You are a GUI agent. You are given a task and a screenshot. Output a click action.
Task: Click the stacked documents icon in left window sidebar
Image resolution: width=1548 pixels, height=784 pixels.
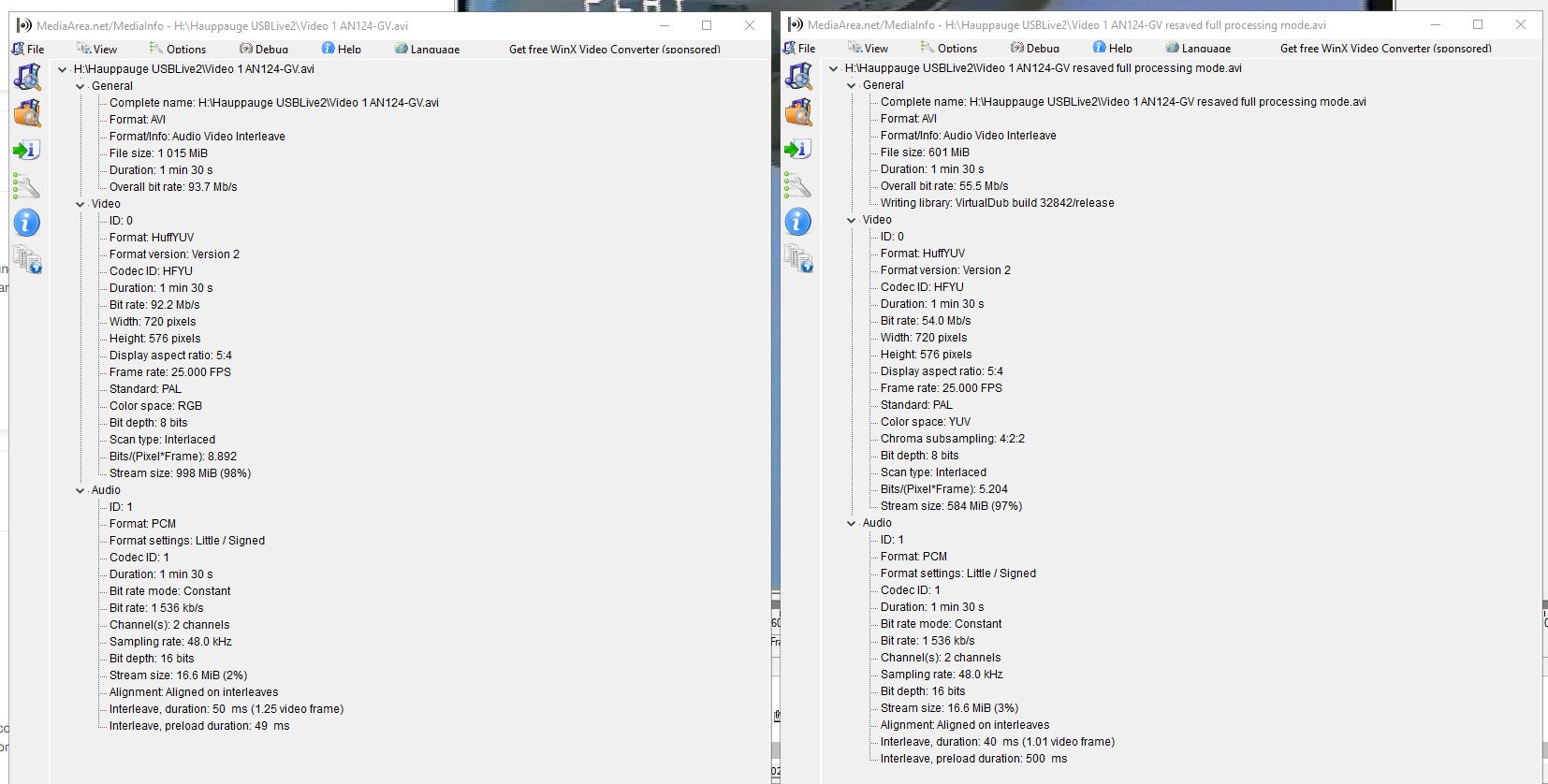27,259
